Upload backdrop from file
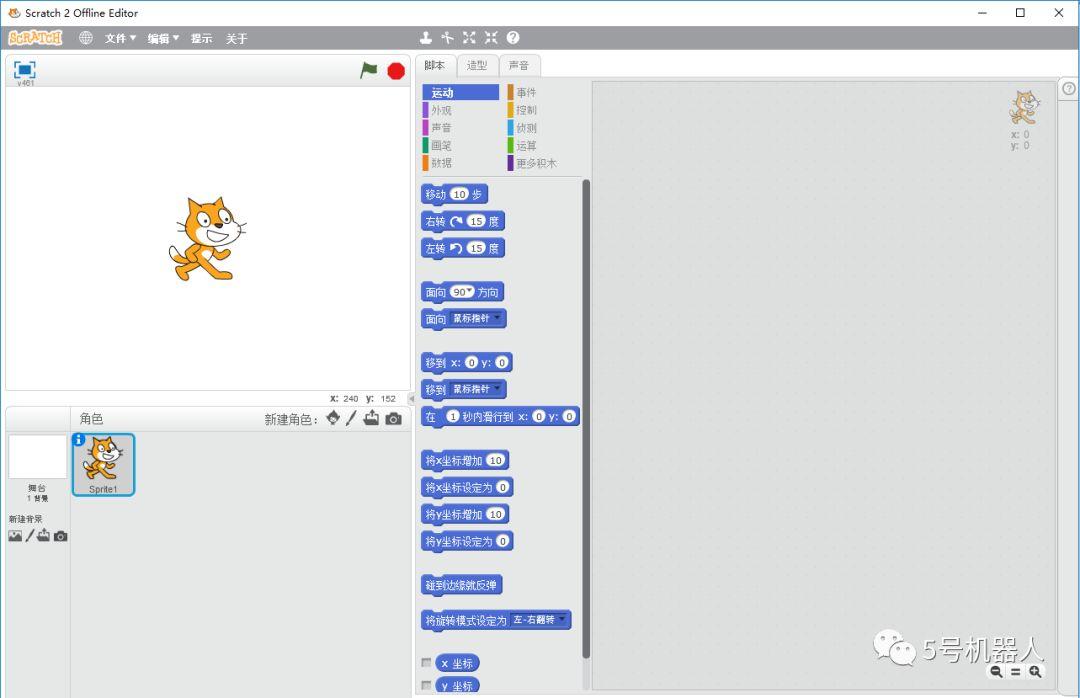This screenshot has width=1080, height=698. pos(43,535)
